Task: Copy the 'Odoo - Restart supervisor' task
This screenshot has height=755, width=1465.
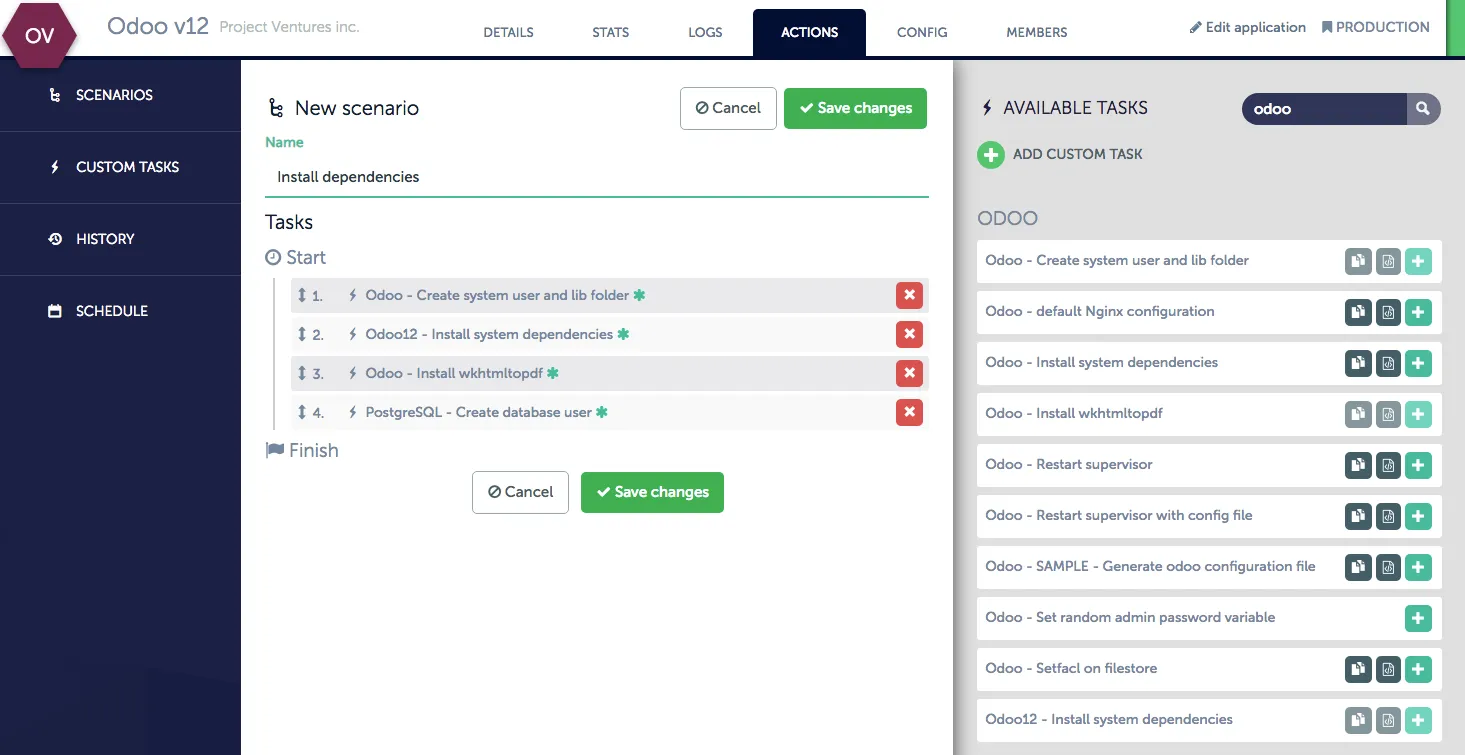Action: 1357,465
